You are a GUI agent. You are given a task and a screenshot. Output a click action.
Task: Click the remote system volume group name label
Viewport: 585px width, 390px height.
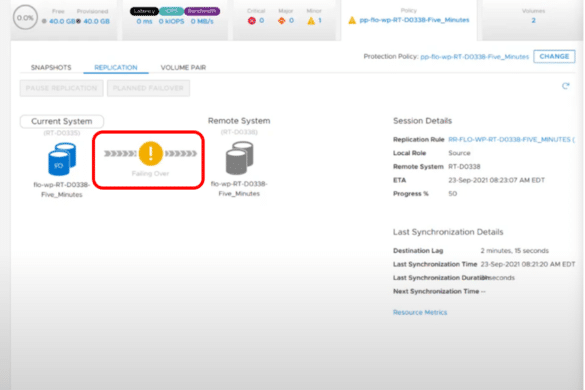tap(239, 188)
